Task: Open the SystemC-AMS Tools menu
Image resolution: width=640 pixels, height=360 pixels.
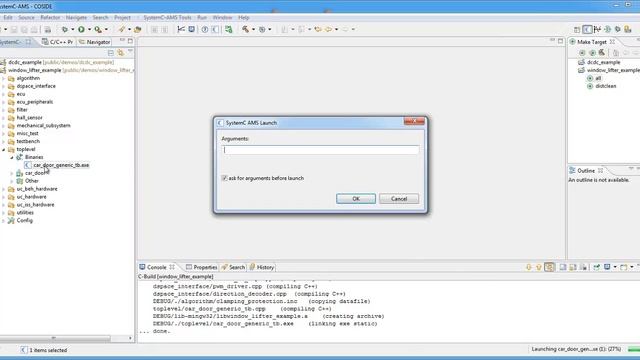Action: (167, 18)
